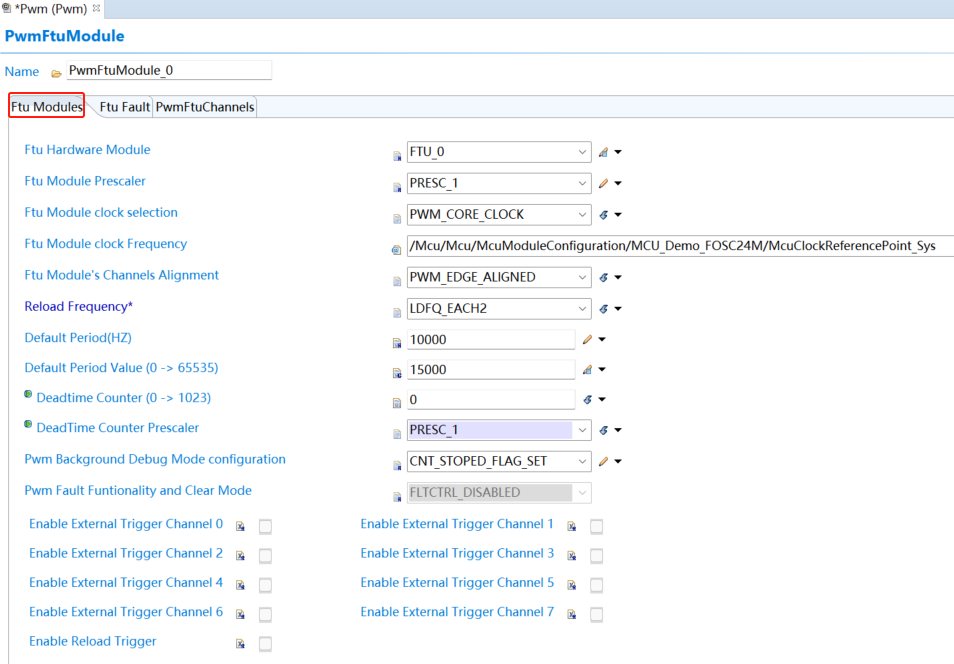Open the Ftu Hardware Module FTU_0 dropdown
954x664 pixels.
(x=582, y=153)
